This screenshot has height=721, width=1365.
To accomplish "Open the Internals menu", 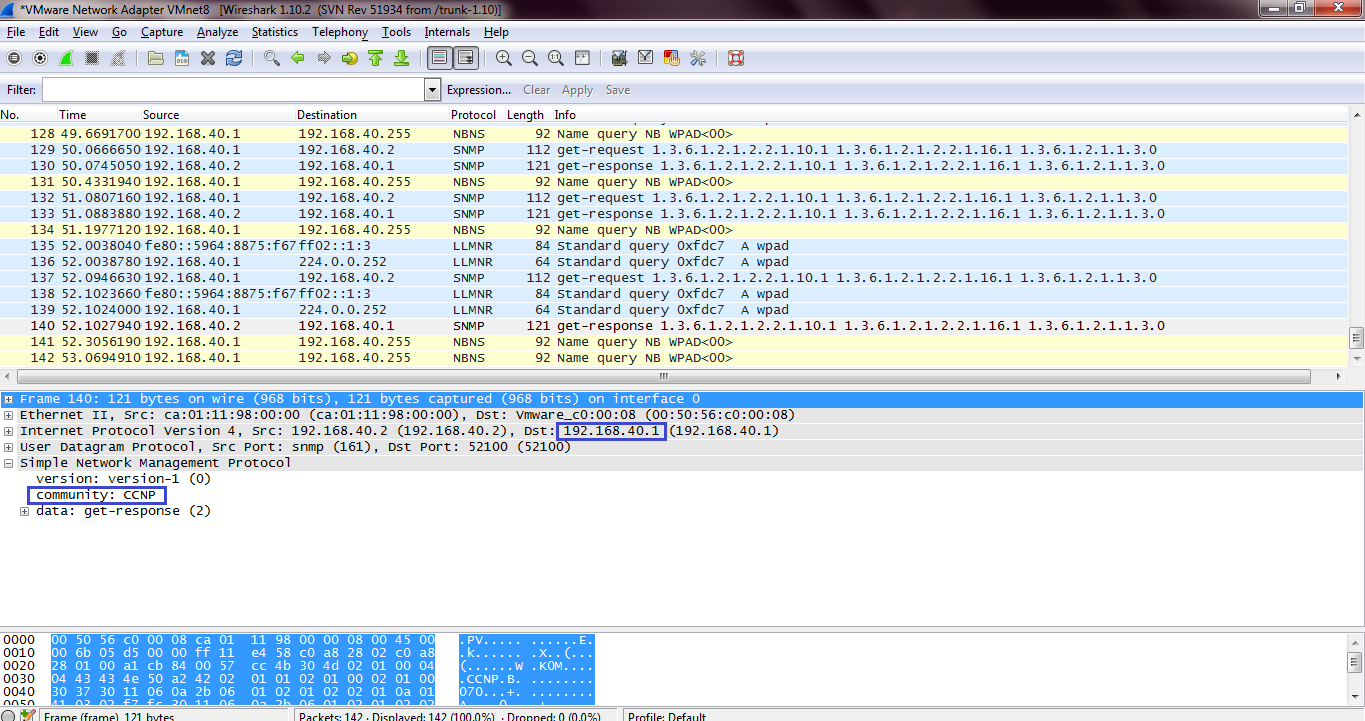I will click(447, 32).
